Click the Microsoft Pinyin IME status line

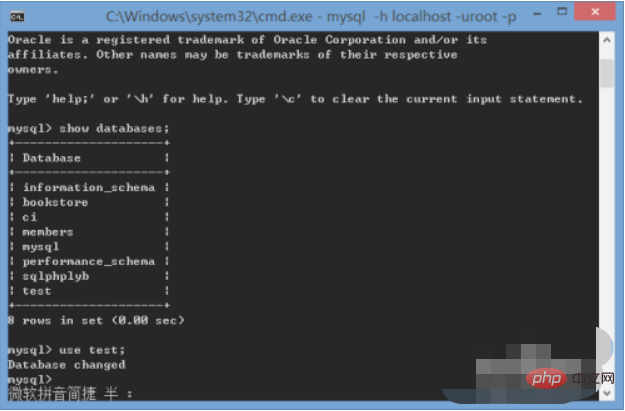tap(70, 393)
